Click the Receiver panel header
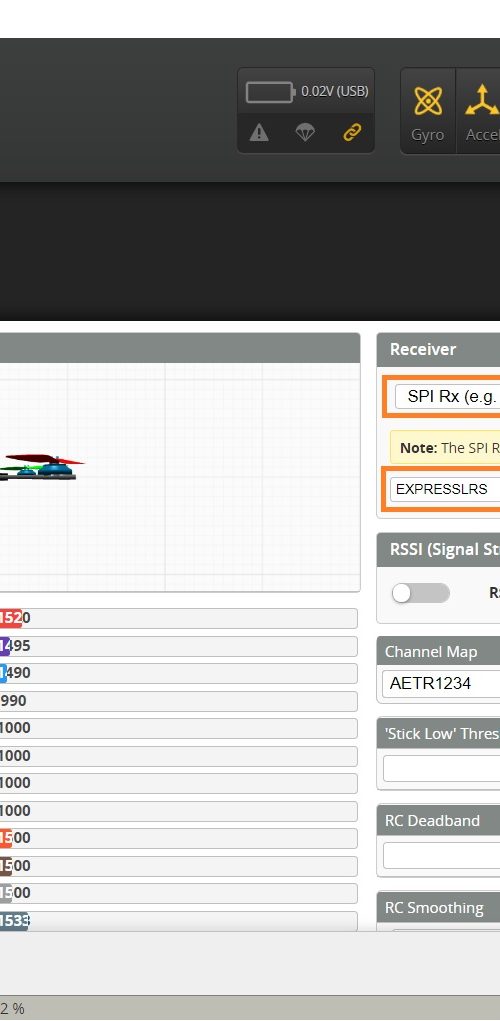The image size is (500, 1021). coord(438,349)
